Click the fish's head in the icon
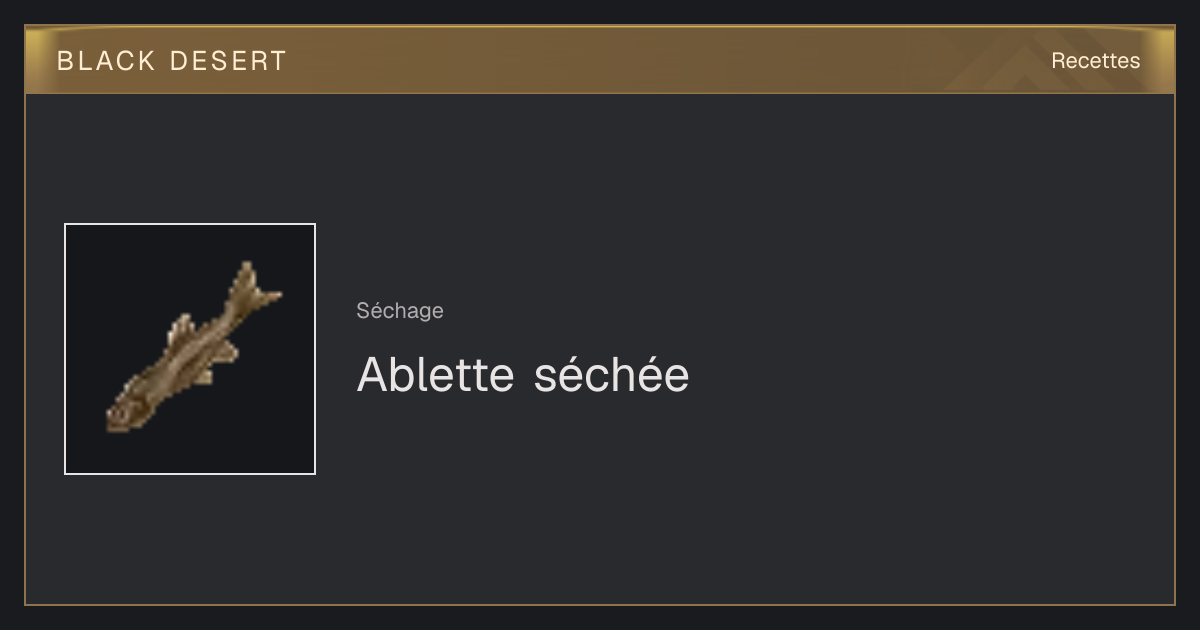The image size is (1200, 630). click(124, 411)
